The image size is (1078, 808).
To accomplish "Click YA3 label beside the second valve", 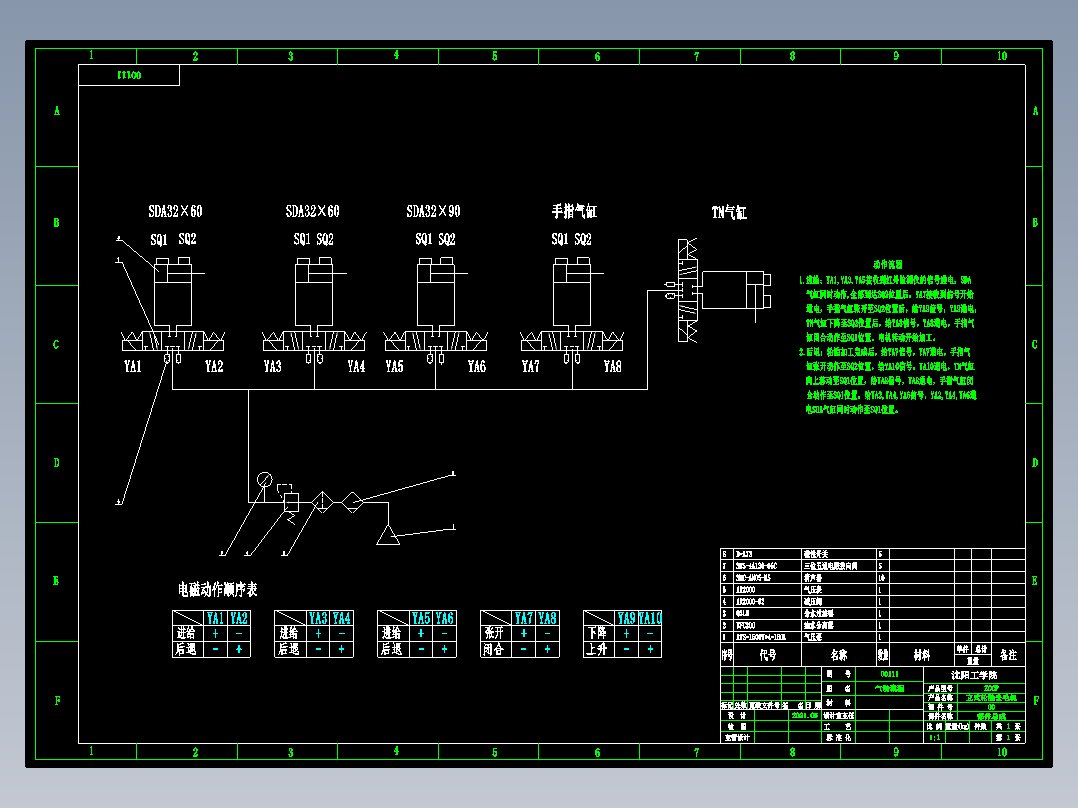I will click(x=273, y=366).
